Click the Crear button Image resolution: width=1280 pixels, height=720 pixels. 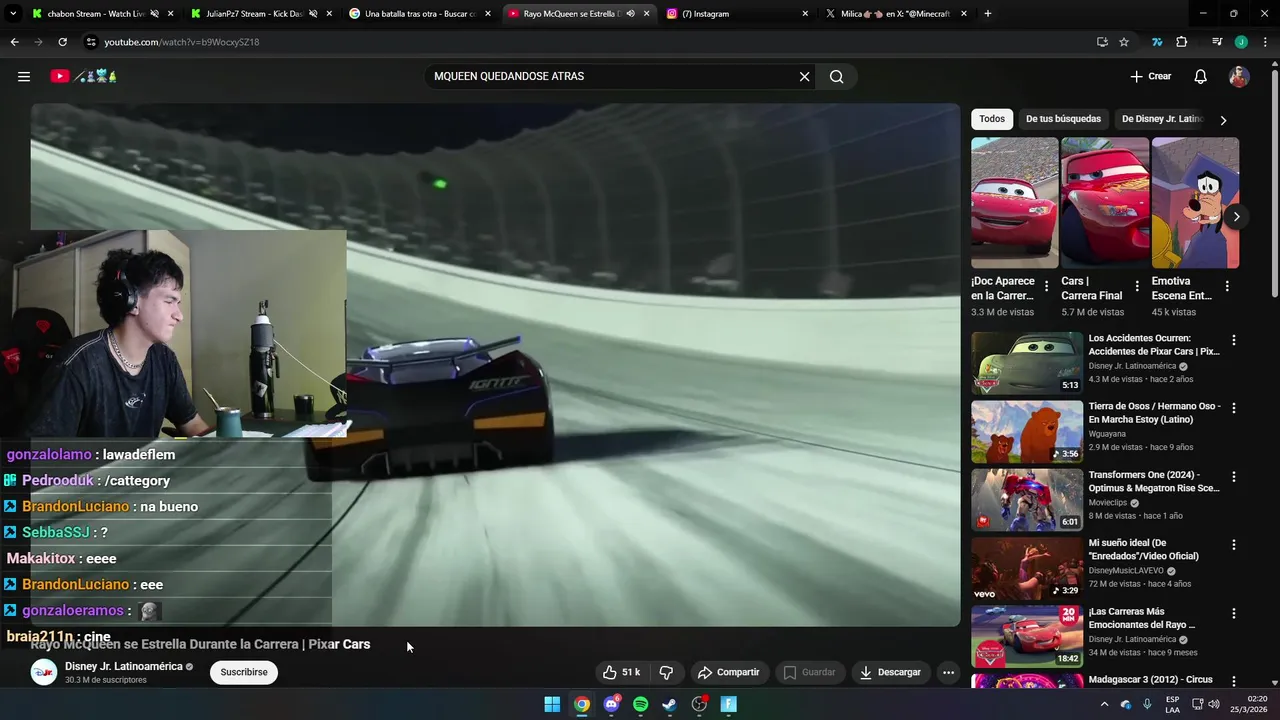pyautogui.click(x=1151, y=76)
